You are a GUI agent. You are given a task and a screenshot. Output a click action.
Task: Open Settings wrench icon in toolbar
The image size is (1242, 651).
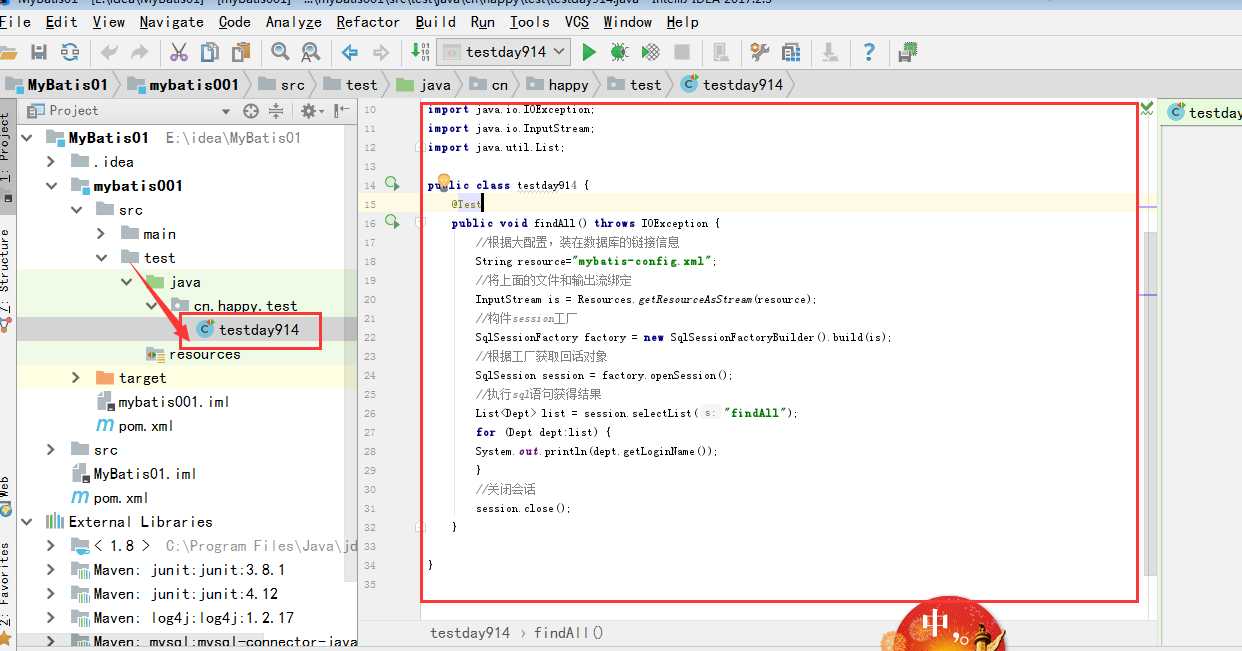tap(760, 52)
